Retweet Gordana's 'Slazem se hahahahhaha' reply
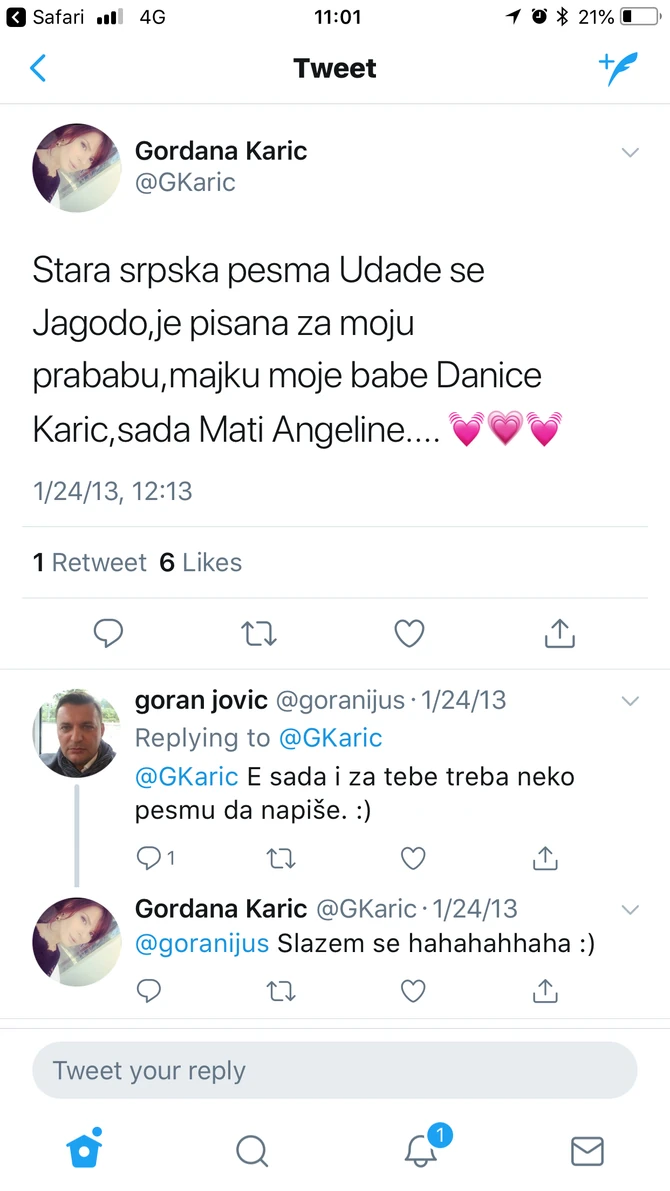 click(x=281, y=991)
